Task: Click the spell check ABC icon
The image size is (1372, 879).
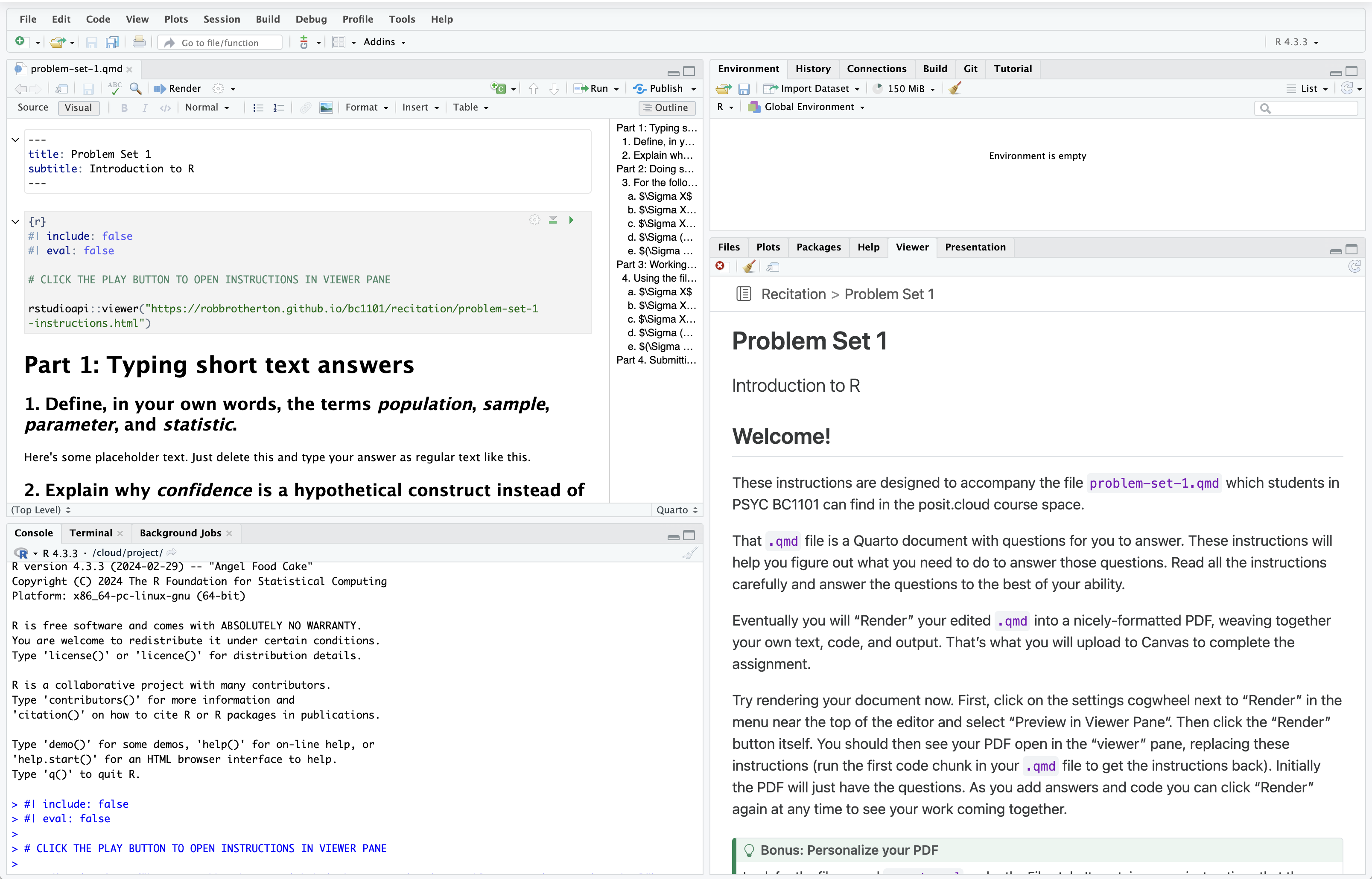Action: point(115,88)
